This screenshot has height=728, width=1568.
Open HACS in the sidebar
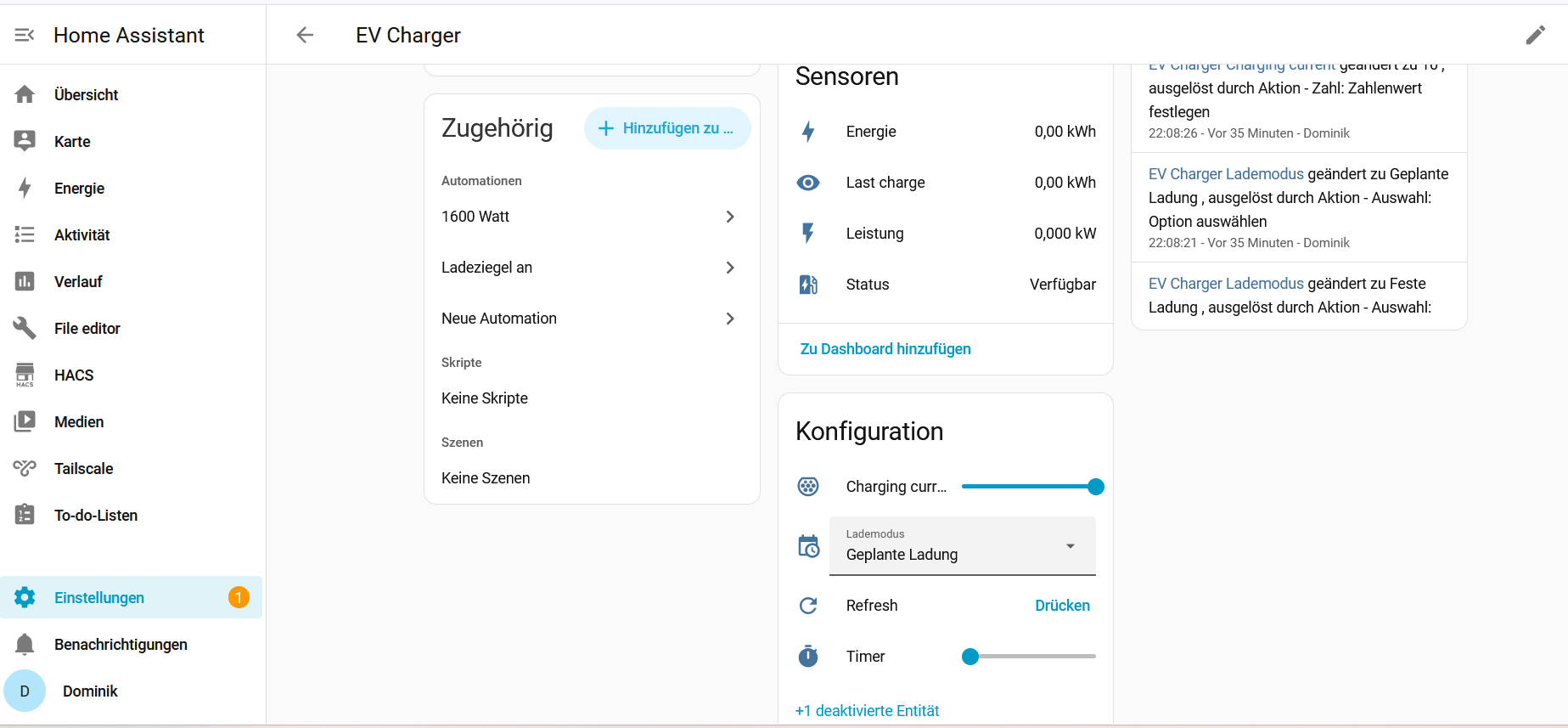point(132,375)
